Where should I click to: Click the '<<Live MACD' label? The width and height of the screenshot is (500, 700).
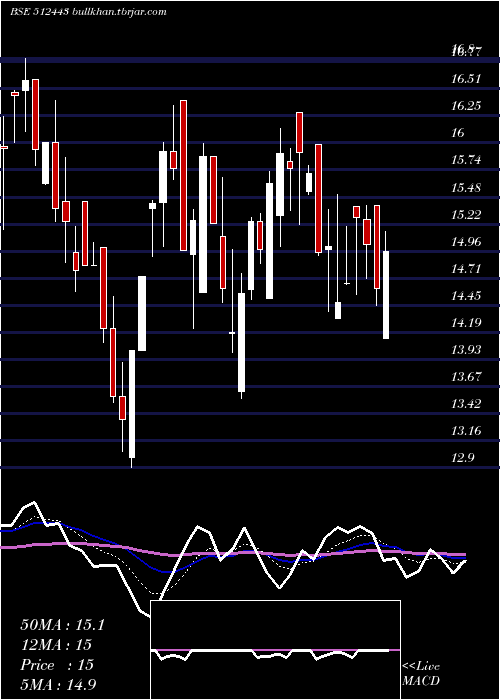[x=421, y=674]
